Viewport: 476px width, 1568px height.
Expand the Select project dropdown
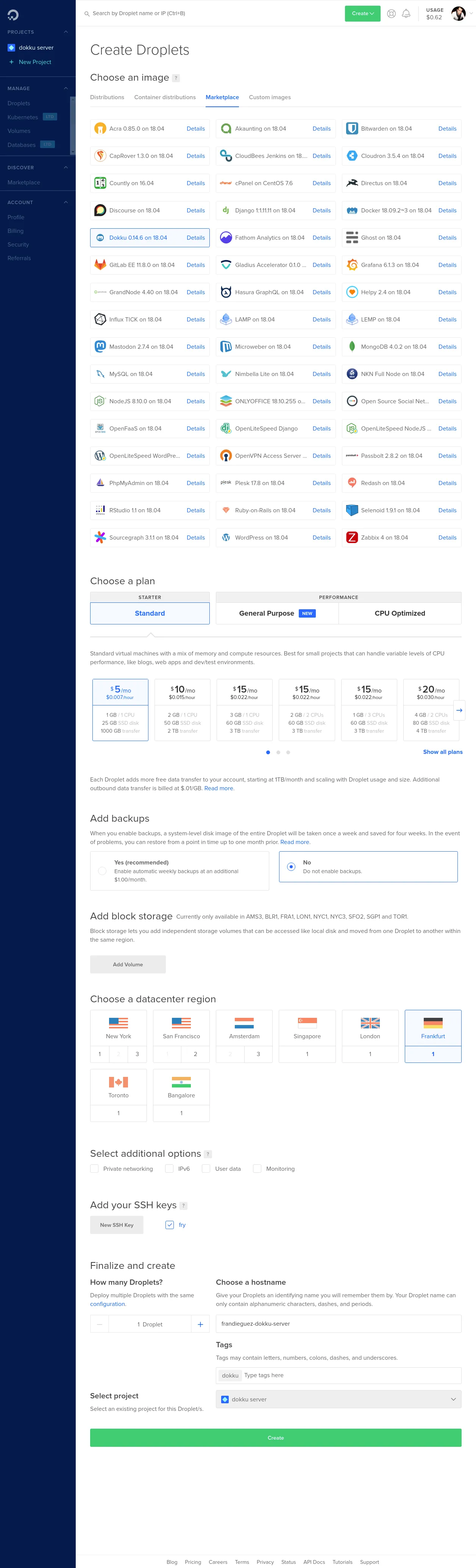pyautogui.click(x=339, y=1399)
